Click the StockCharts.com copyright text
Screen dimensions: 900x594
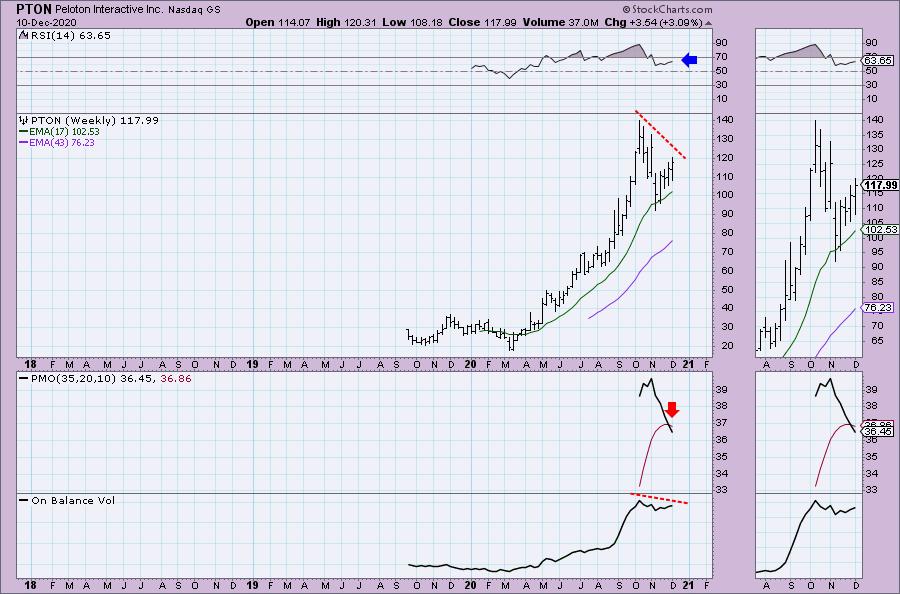pyautogui.click(x=667, y=9)
